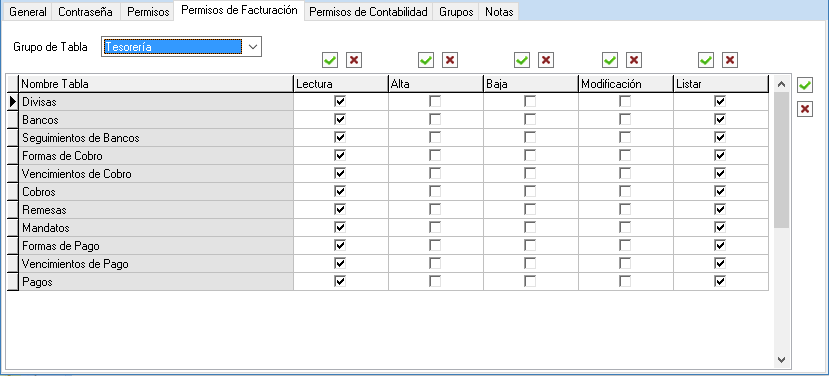The height and width of the screenshot is (376, 829).
Task: Click red X above Lectura column
Action: (x=354, y=61)
